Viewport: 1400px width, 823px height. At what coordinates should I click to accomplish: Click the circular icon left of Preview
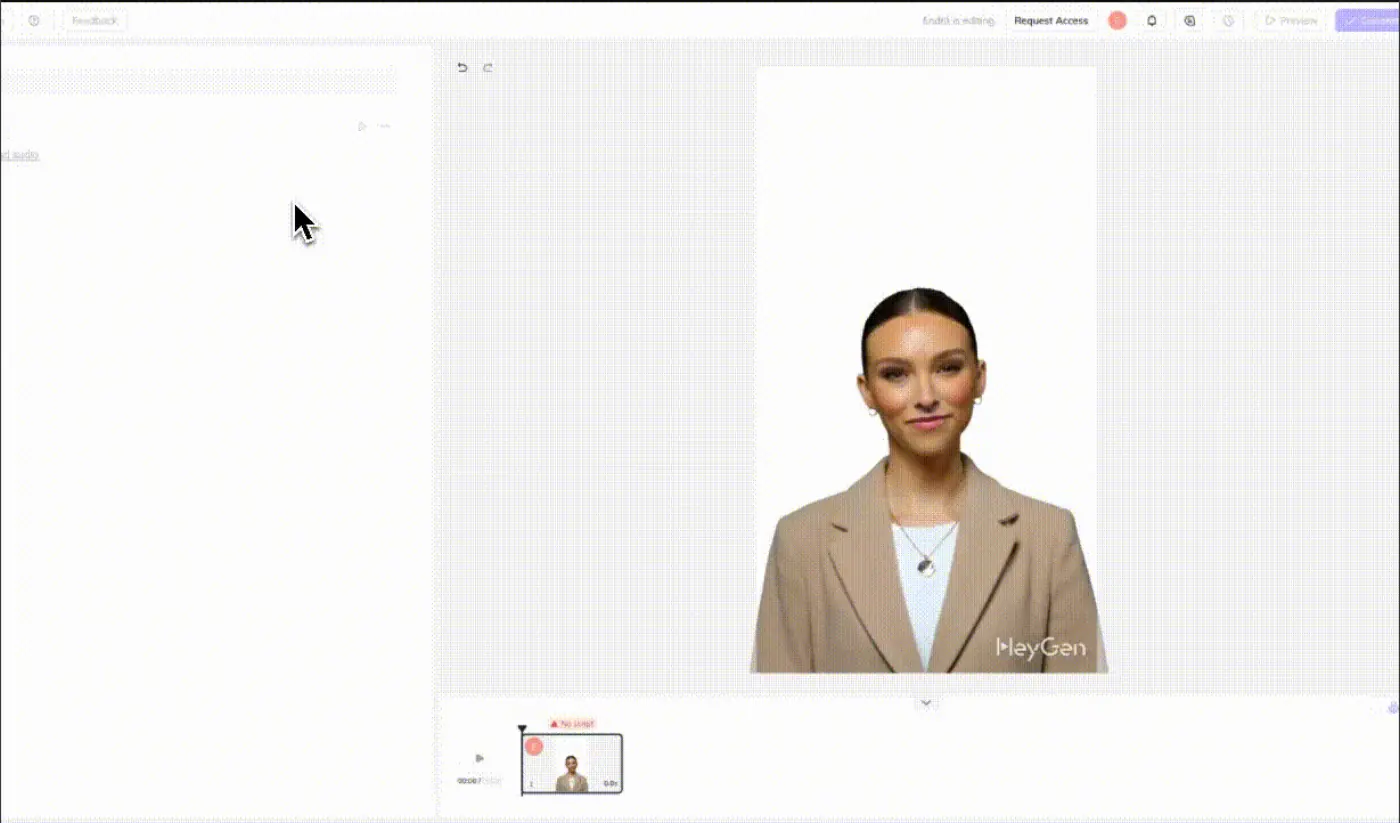tap(1228, 21)
